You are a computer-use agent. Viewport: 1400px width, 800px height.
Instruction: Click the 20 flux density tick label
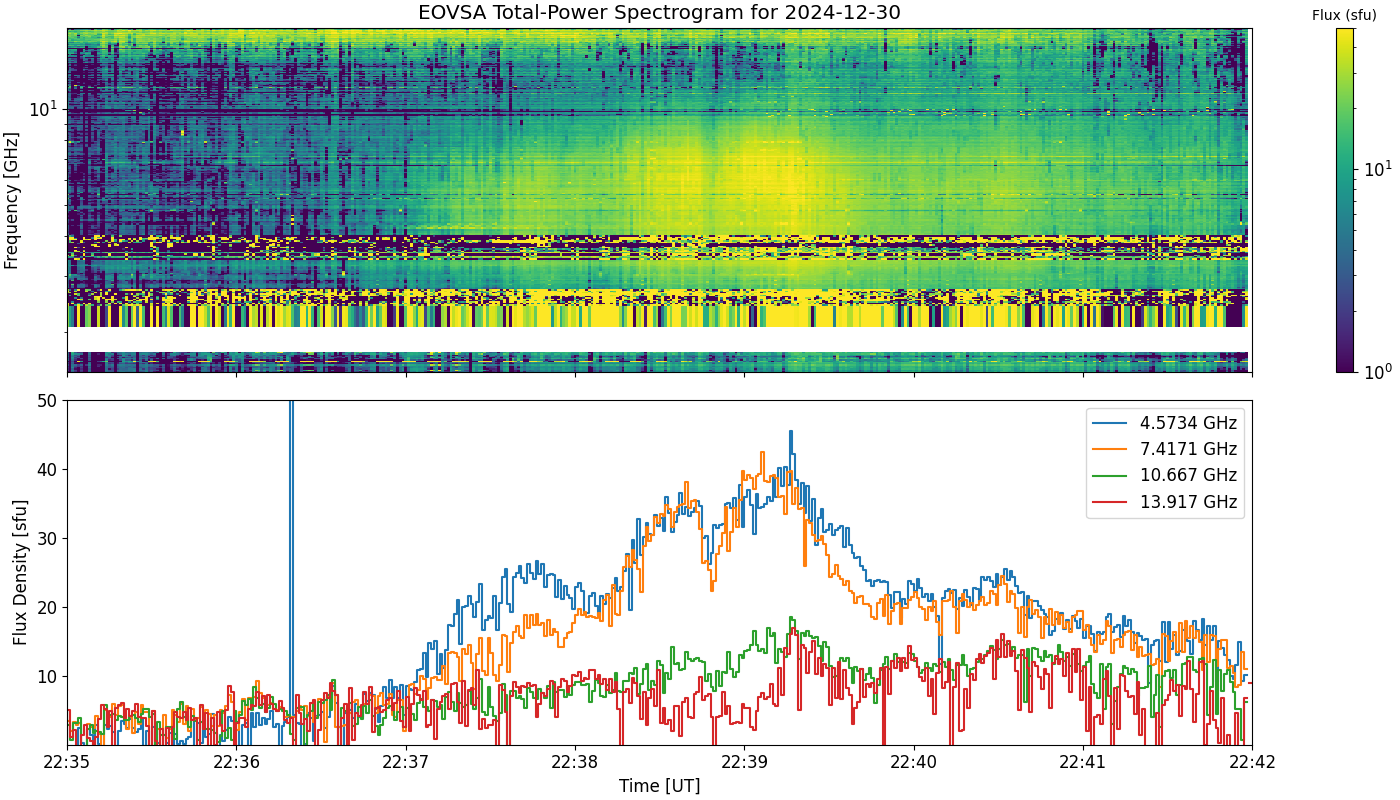coord(48,608)
